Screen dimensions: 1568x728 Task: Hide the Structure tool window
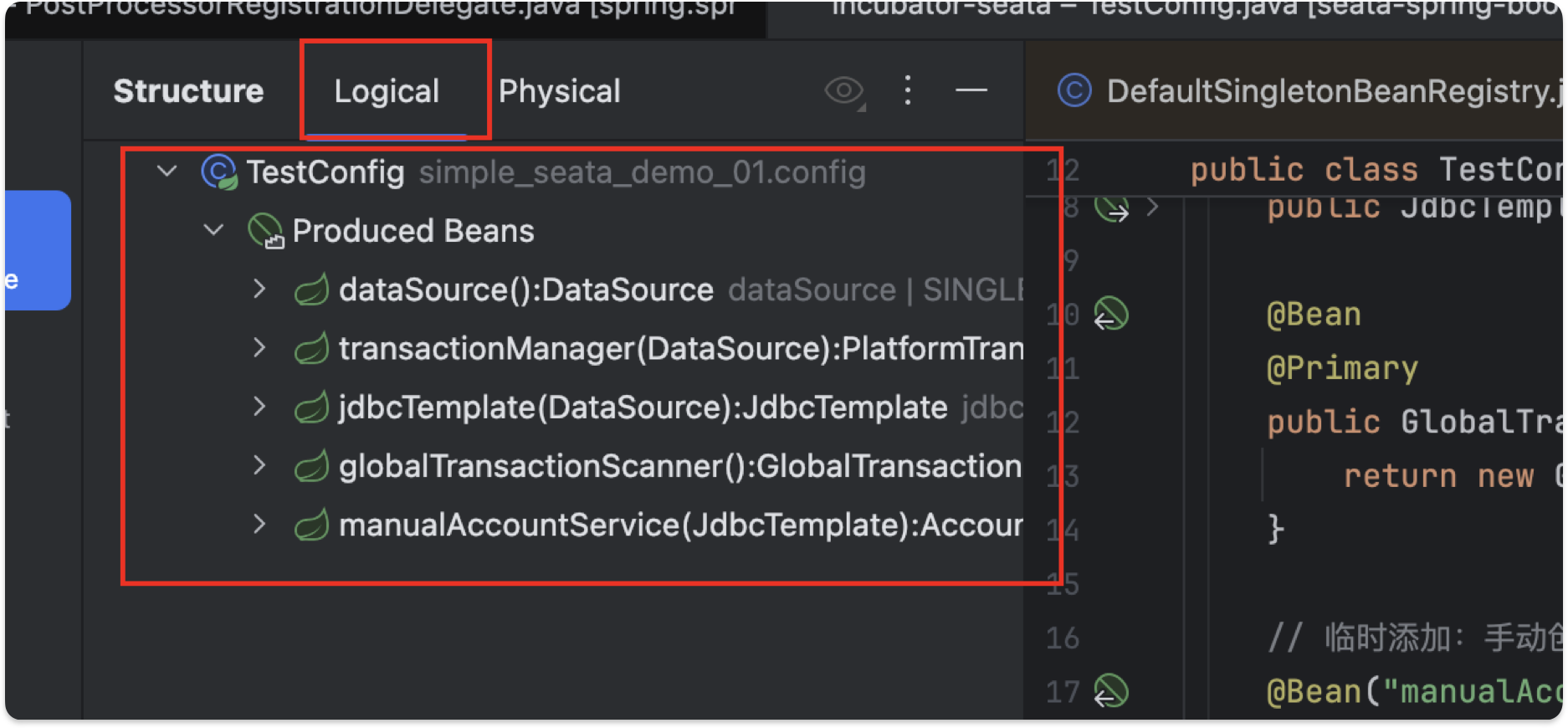(971, 90)
